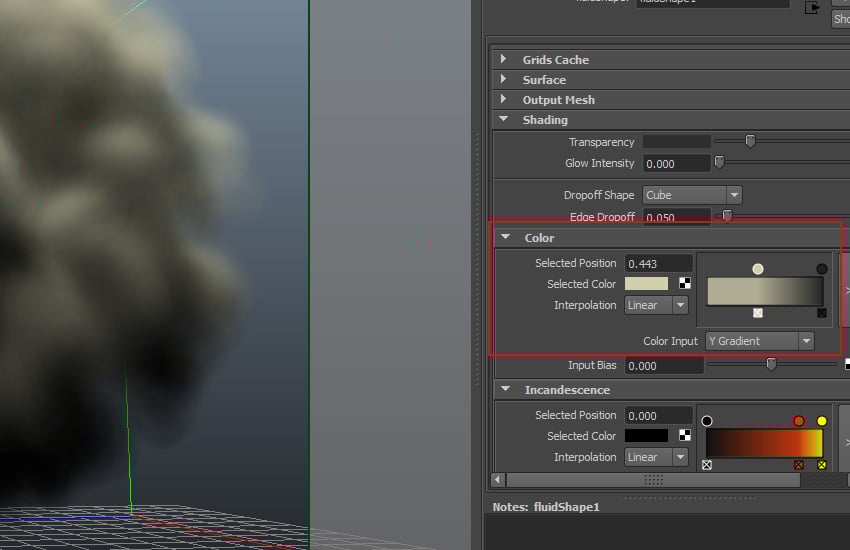Expand the Surface section

[503, 79]
